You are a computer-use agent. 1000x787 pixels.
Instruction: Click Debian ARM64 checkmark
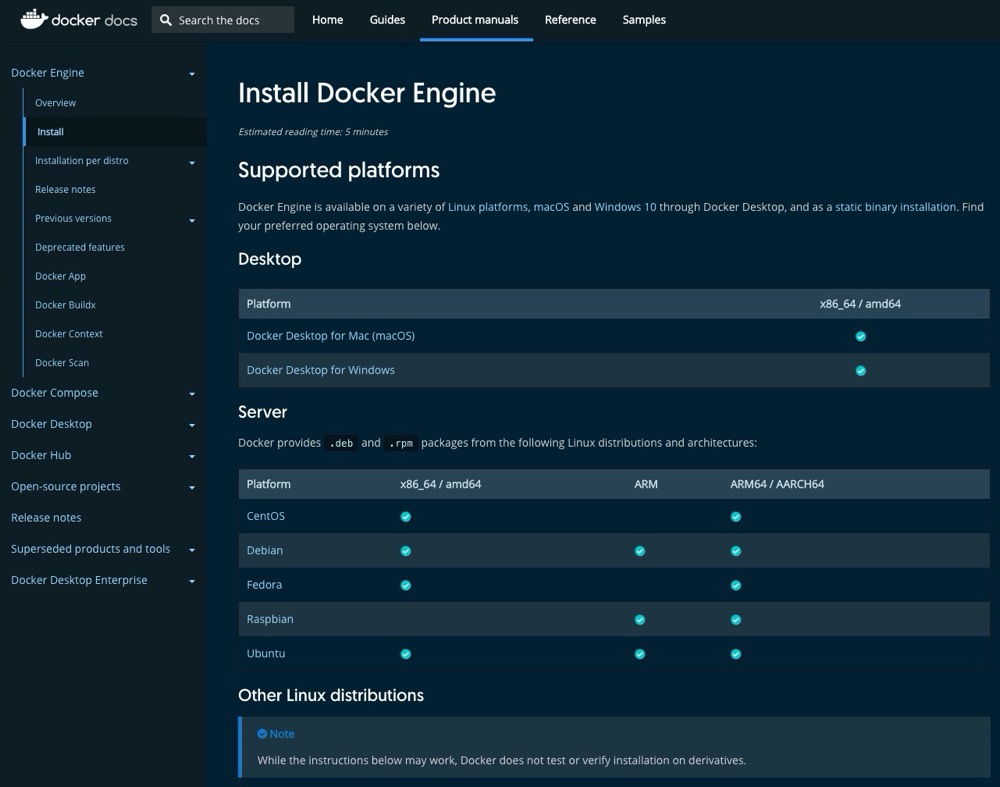click(736, 551)
